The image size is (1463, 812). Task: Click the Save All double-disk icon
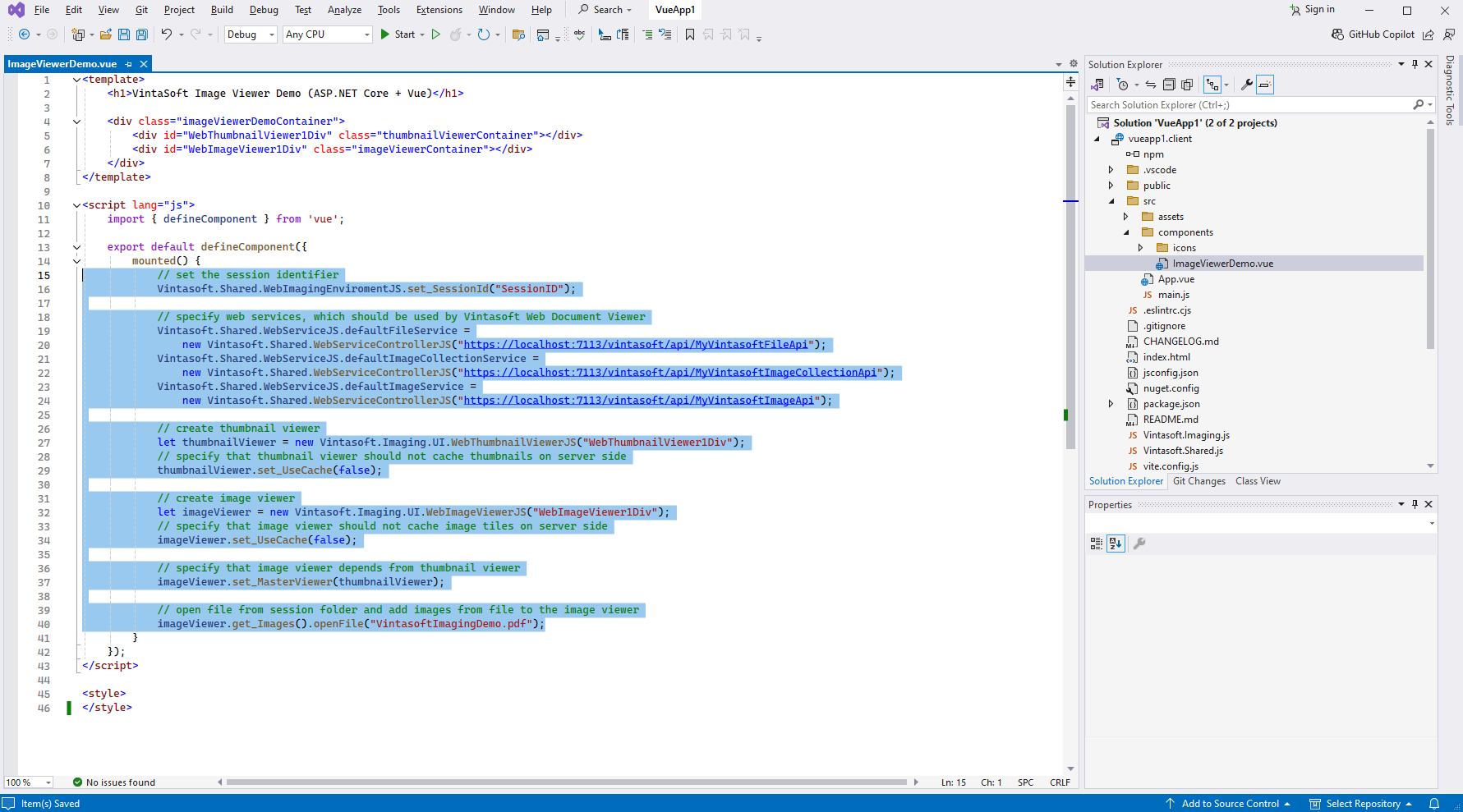142,34
